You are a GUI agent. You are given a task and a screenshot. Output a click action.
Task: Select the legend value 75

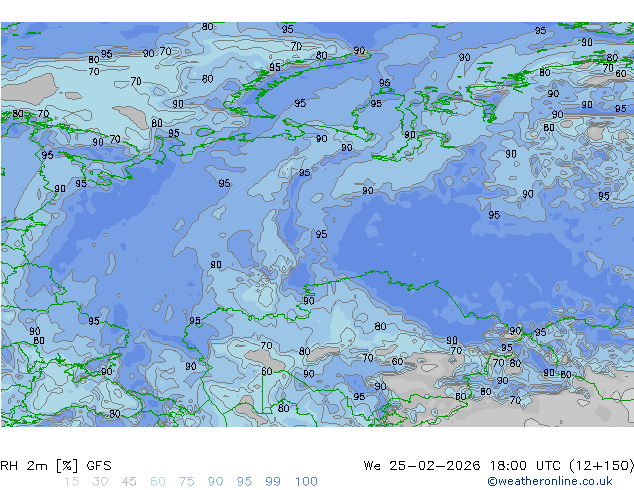click(186, 482)
